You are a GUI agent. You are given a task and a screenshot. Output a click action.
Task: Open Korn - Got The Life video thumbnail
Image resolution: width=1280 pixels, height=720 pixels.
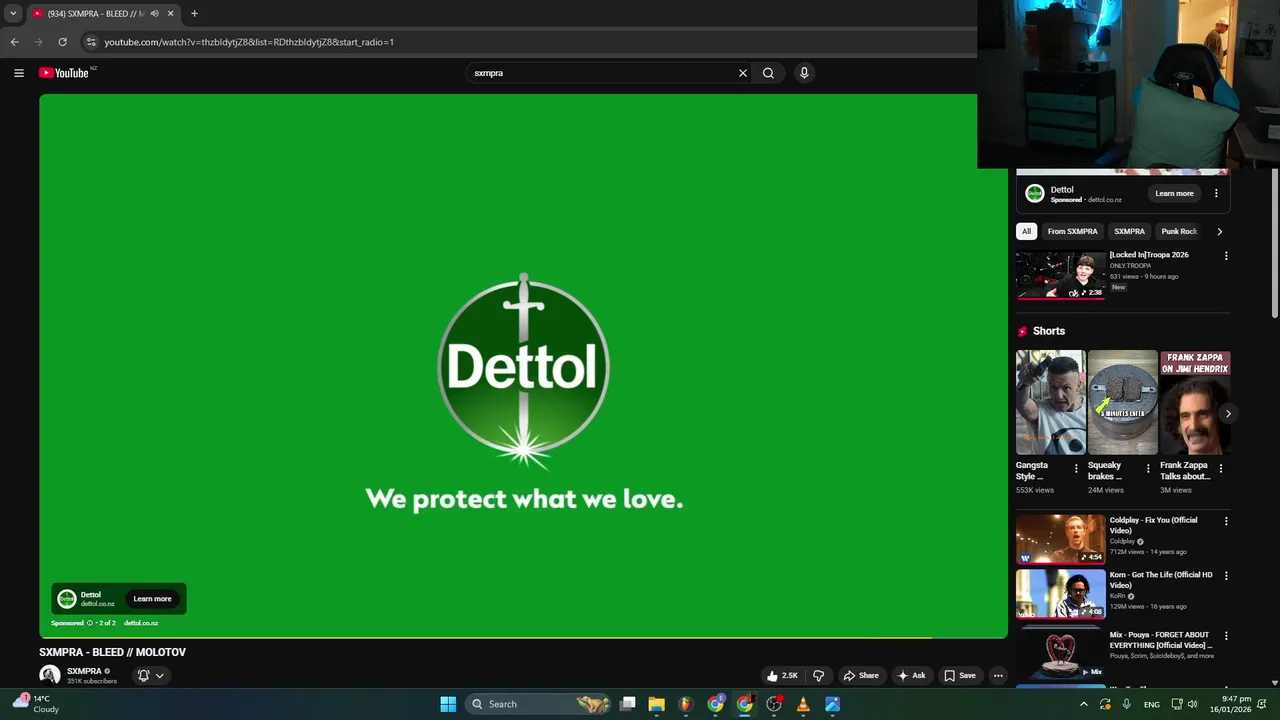point(1061,594)
